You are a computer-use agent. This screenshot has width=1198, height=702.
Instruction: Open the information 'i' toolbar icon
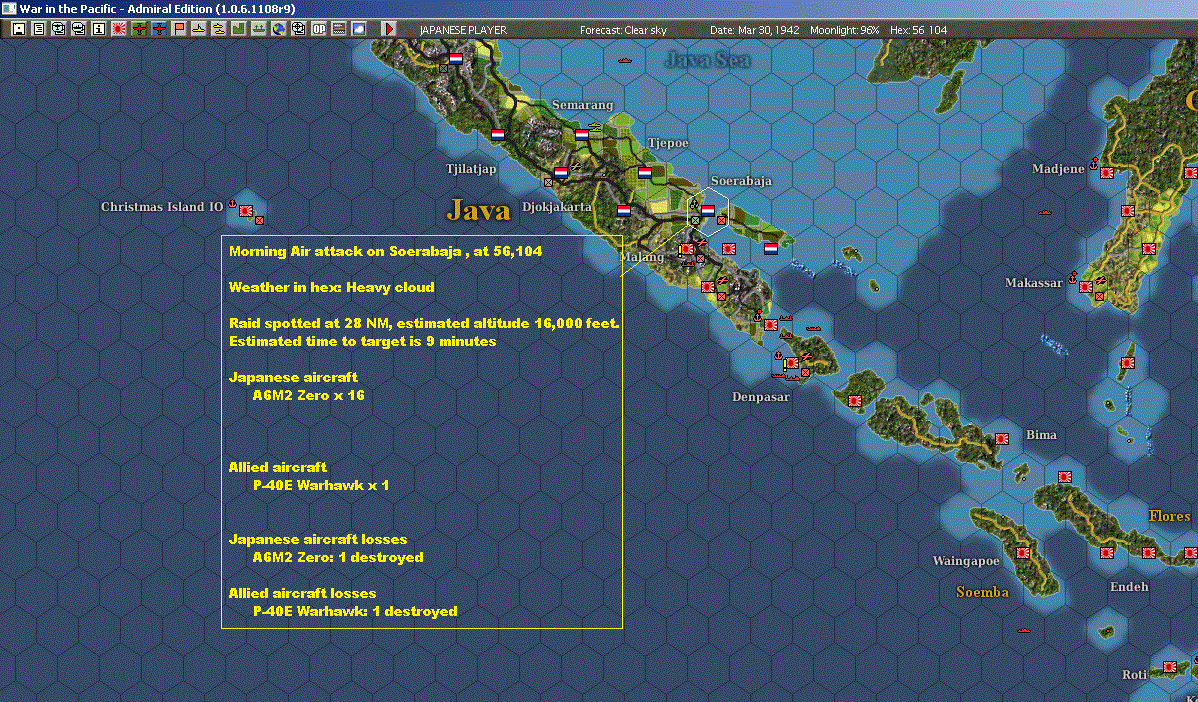99,29
